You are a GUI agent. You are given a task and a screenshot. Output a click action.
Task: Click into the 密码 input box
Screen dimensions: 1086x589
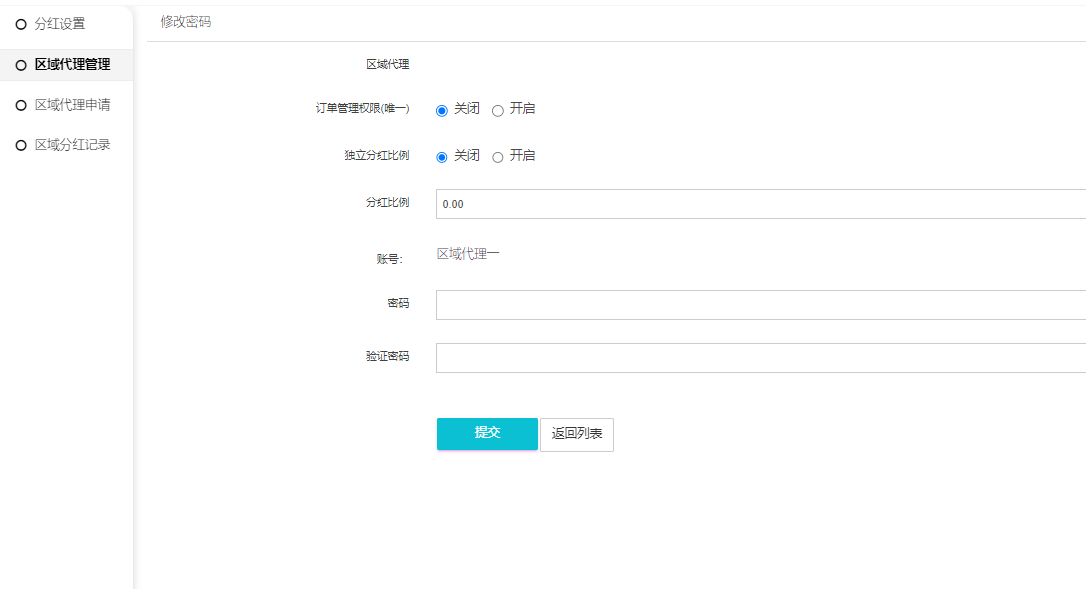(x=760, y=305)
